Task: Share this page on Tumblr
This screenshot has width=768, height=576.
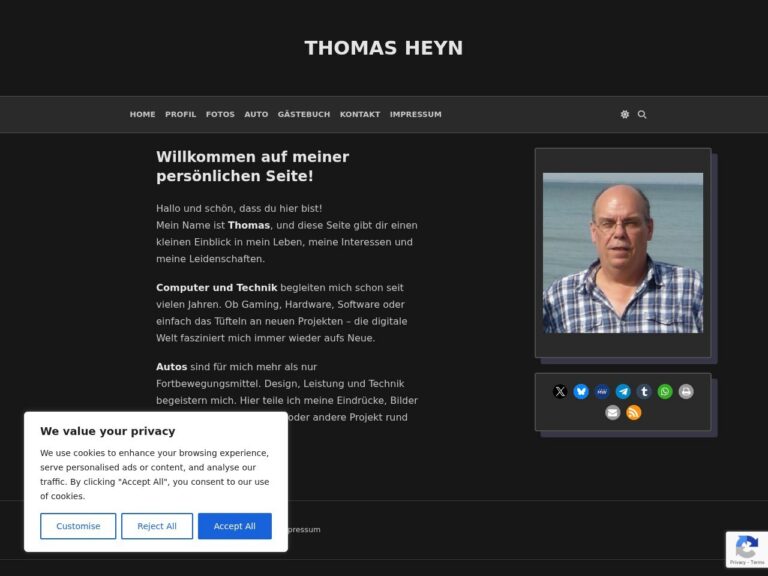Action: point(644,392)
